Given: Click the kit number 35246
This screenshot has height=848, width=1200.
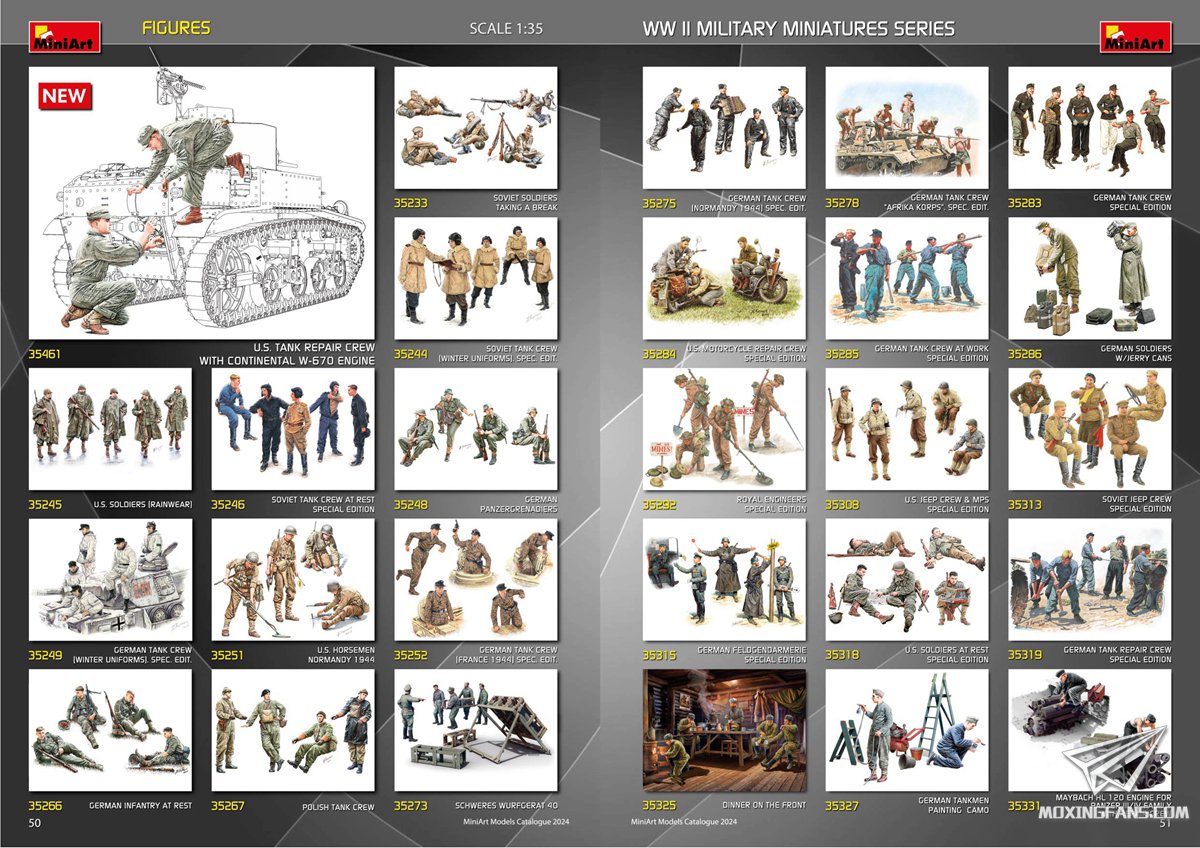Looking at the screenshot, I should [228, 505].
